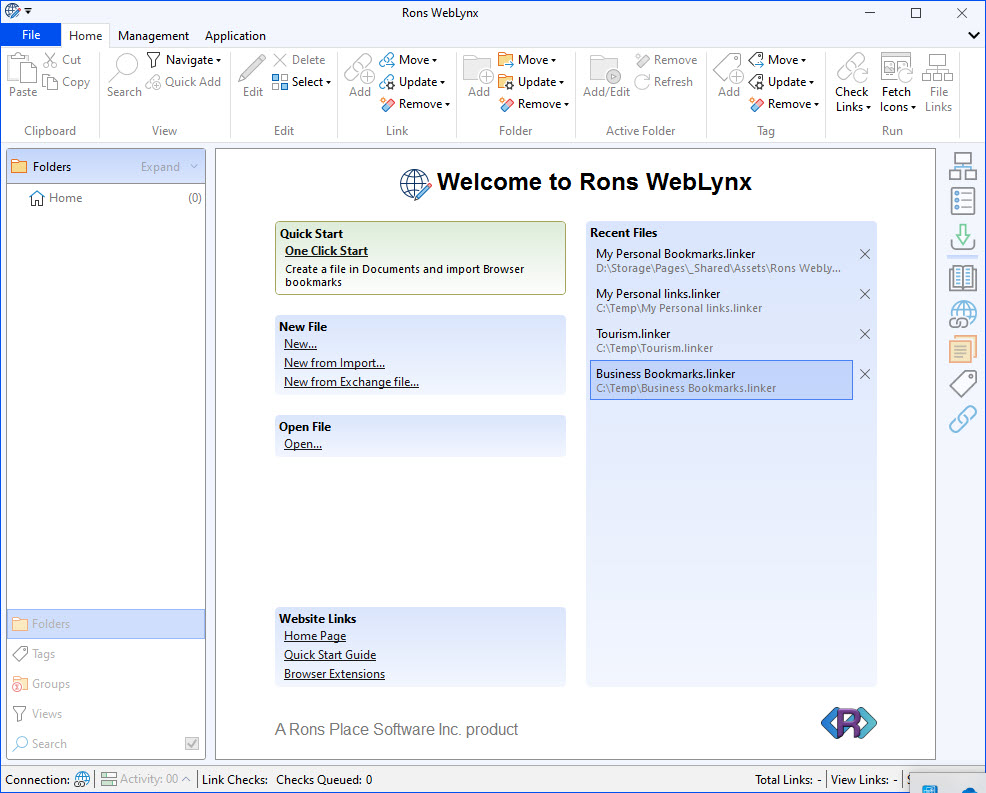Viewport: 986px width, 793px height.
Task: Select the Tags pane tab
Action: pos(106,654)
